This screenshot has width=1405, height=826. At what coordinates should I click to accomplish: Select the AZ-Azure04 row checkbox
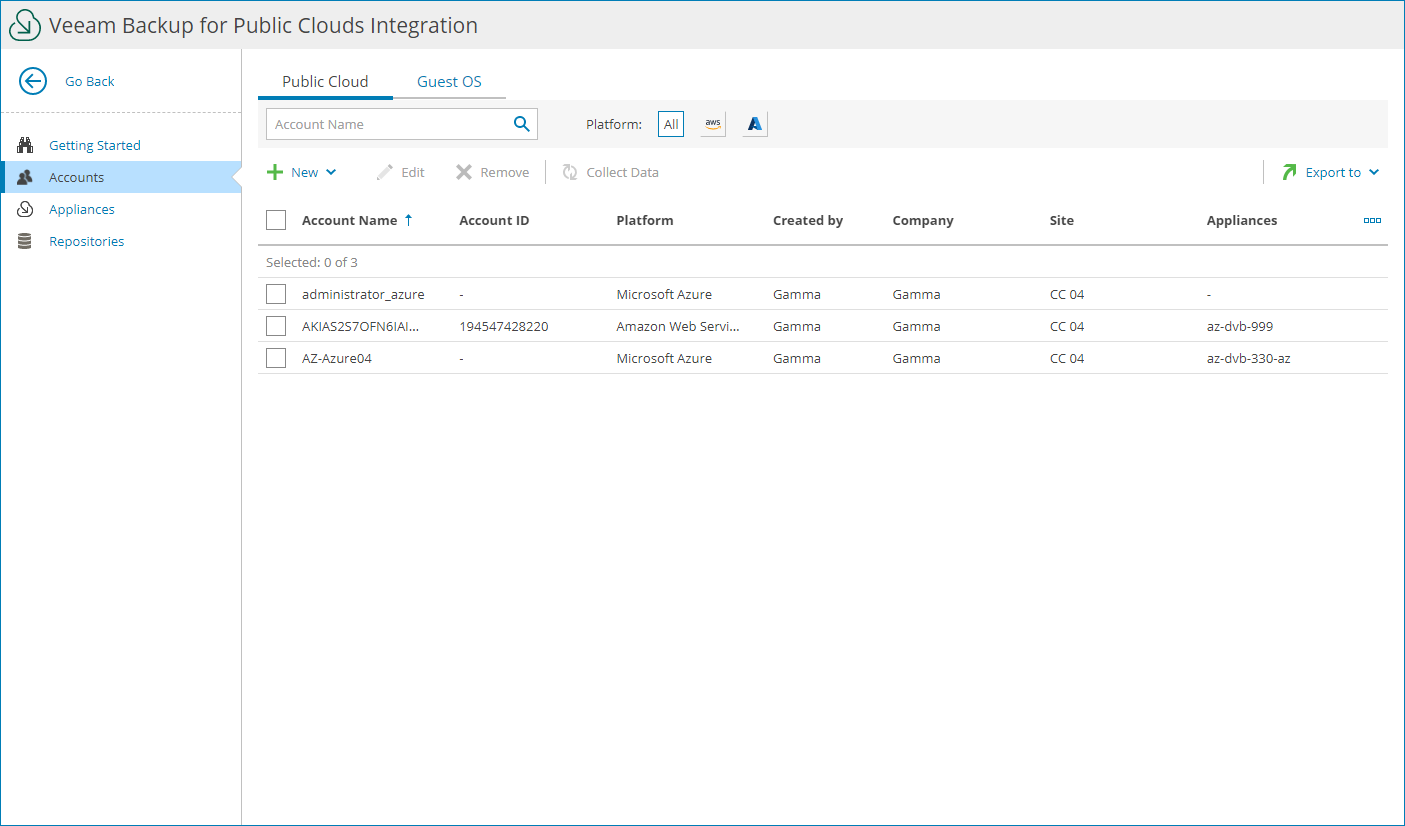[276, 358]
